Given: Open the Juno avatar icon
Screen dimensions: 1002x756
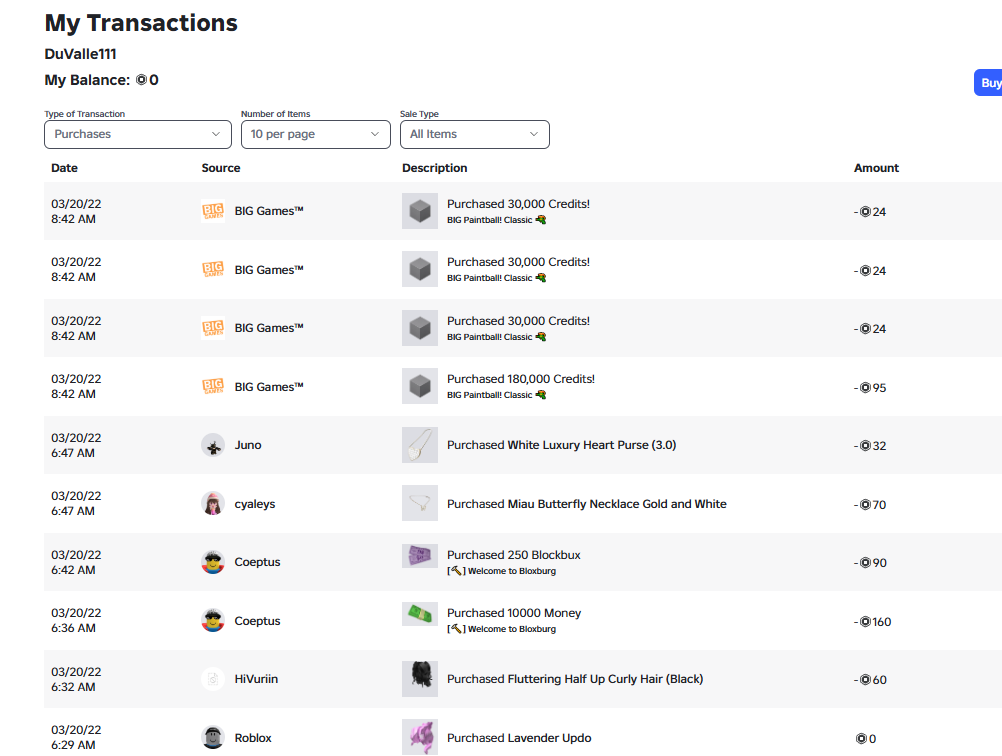Looking at the screenshot, I should point(213,445).
